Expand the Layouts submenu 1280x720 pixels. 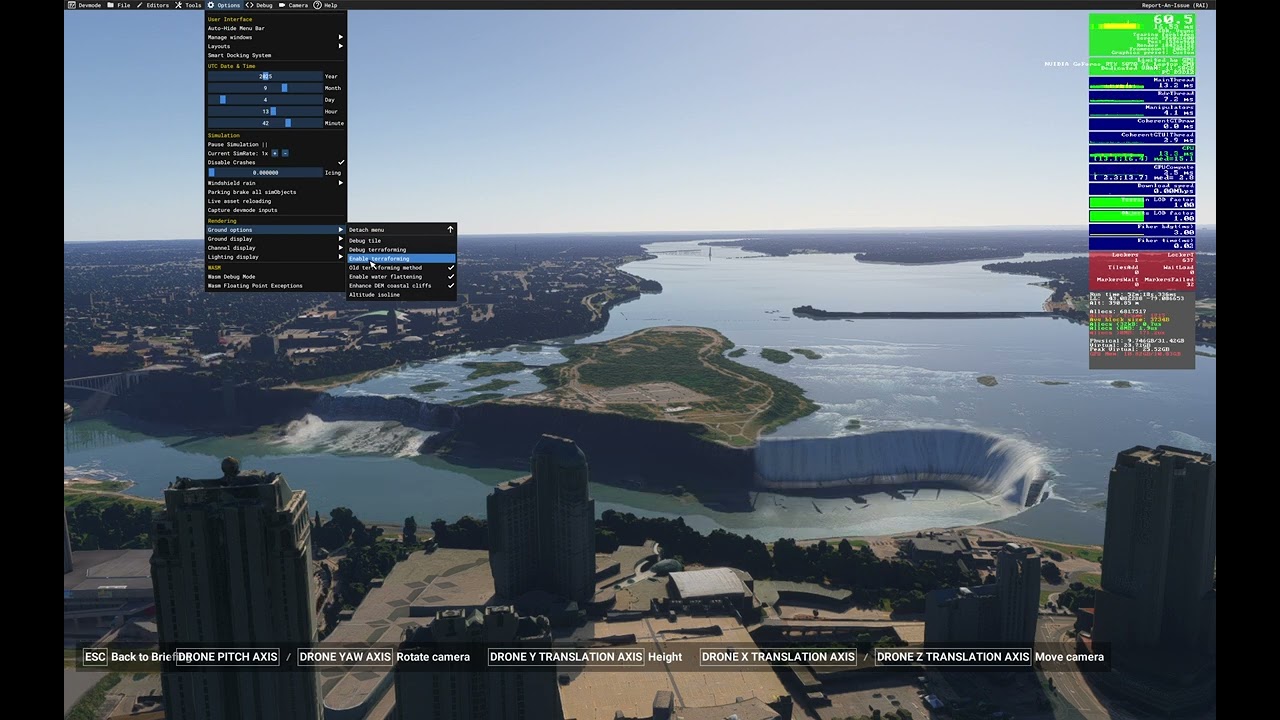click(x=275, y=46)
